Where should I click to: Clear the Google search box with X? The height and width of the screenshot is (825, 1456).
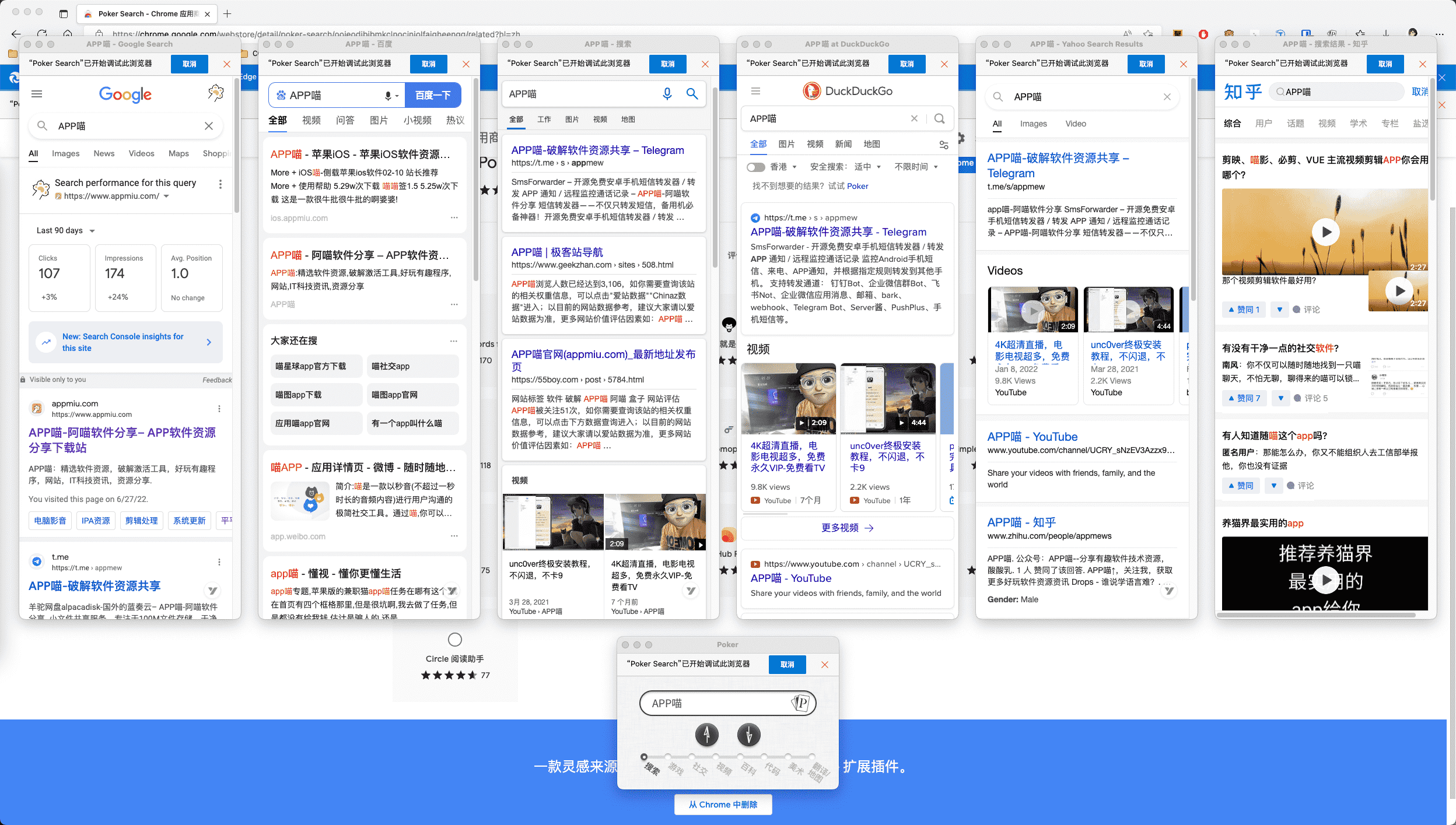[209, 126]
